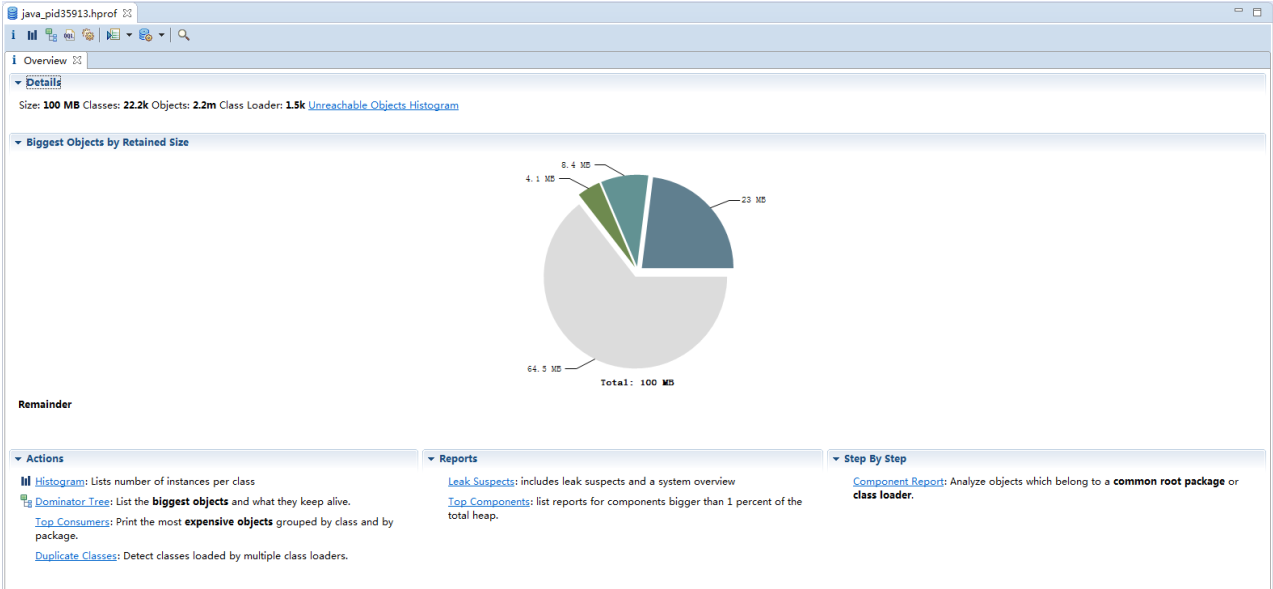The image size is (1273, 589).
Task: Click the tree icon beside Dominator Tree link
Action: 25,501
